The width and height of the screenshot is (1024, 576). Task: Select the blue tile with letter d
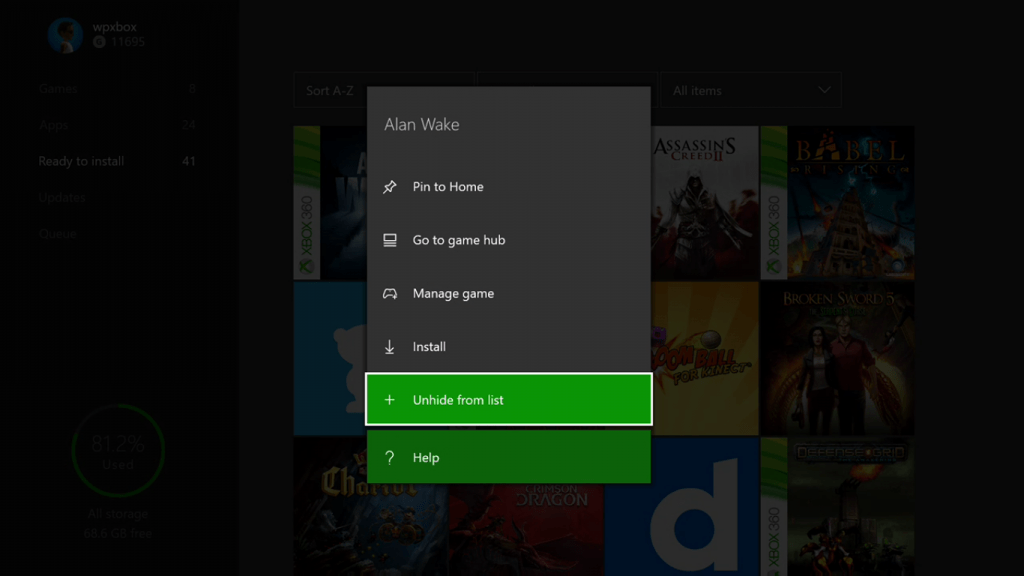pyautogui.click(x=682, y=507)
